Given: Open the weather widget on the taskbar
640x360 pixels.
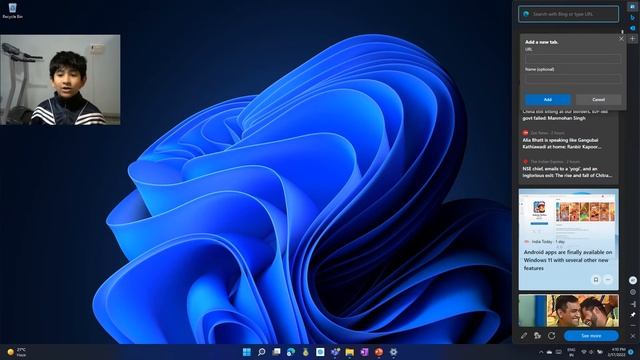Looking at the screenshot, I should 17,352.
